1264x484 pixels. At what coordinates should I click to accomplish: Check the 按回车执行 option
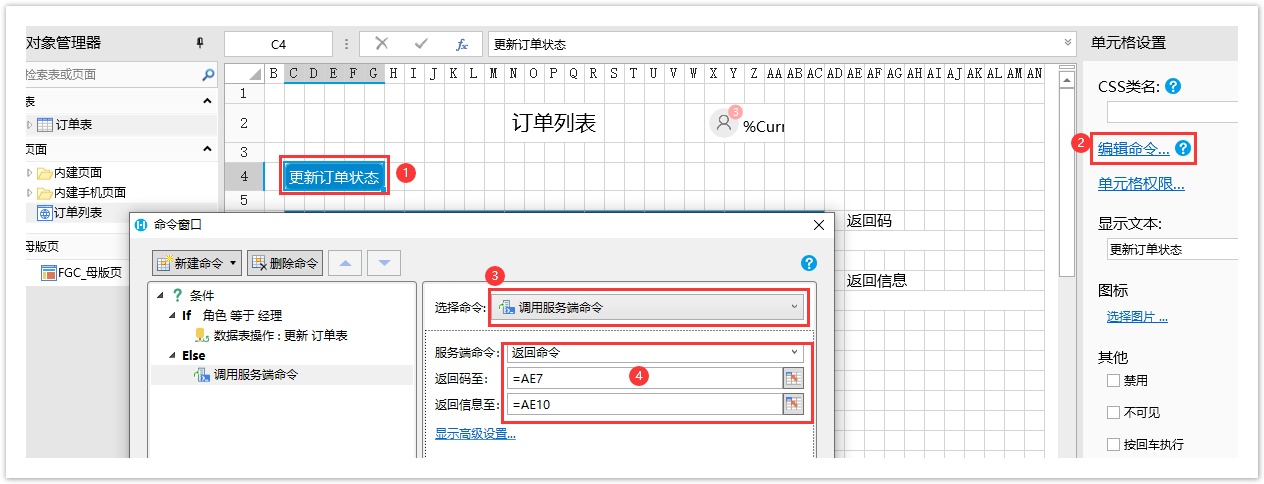pos(1113,445)
